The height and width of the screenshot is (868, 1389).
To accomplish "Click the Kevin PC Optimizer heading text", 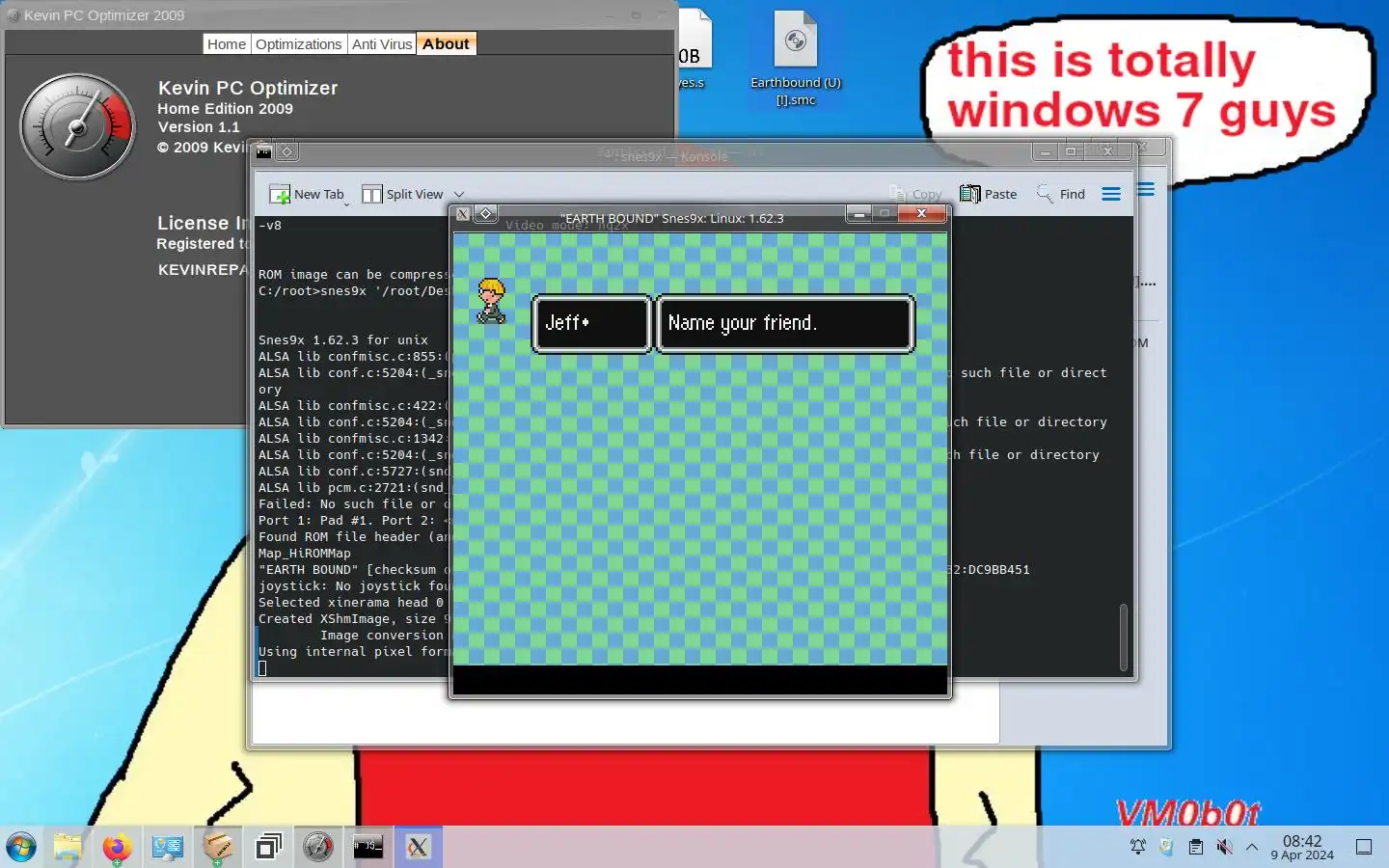I will tap(248, 88).
